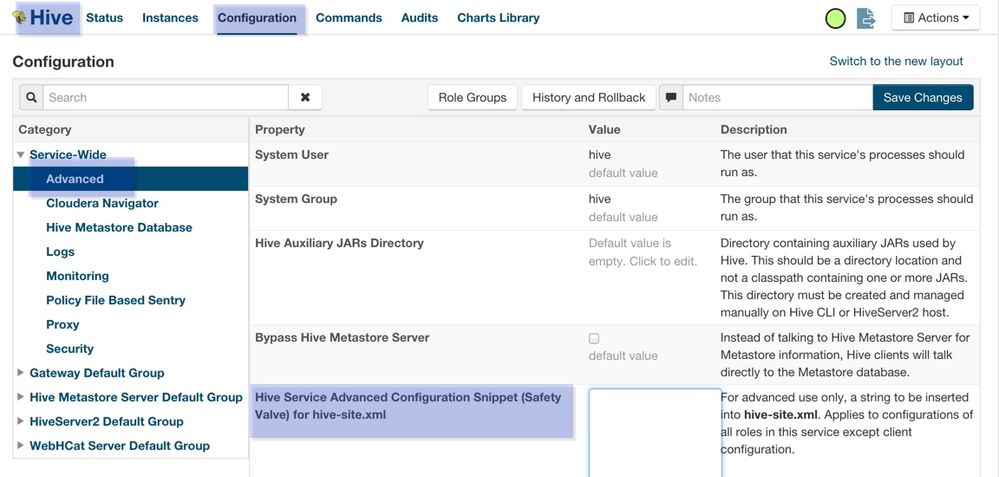The width and height of the screenshot is (999, 477).
Task: Open the Charts Library tab
Action: point(498,18)
